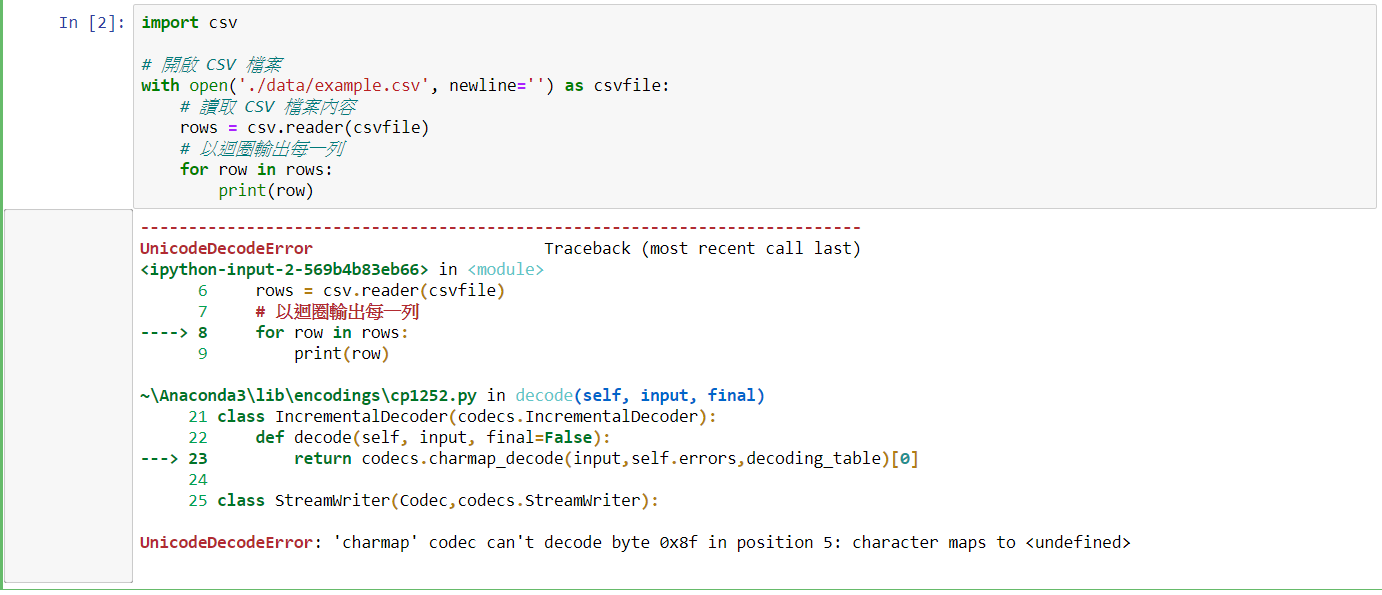Click the arrow marker at traceback line 23
This screenshot has height=595, width=1382.
[174, 458]
